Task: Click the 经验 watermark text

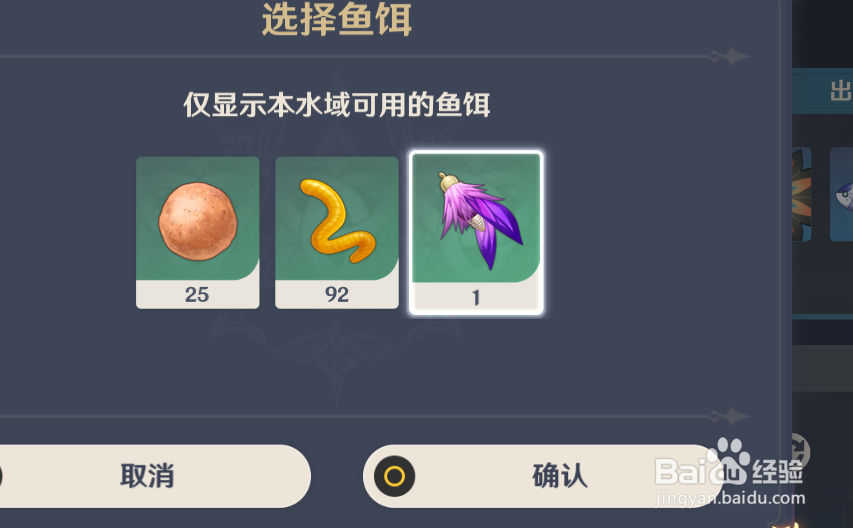Action: [x=778, y=472]
